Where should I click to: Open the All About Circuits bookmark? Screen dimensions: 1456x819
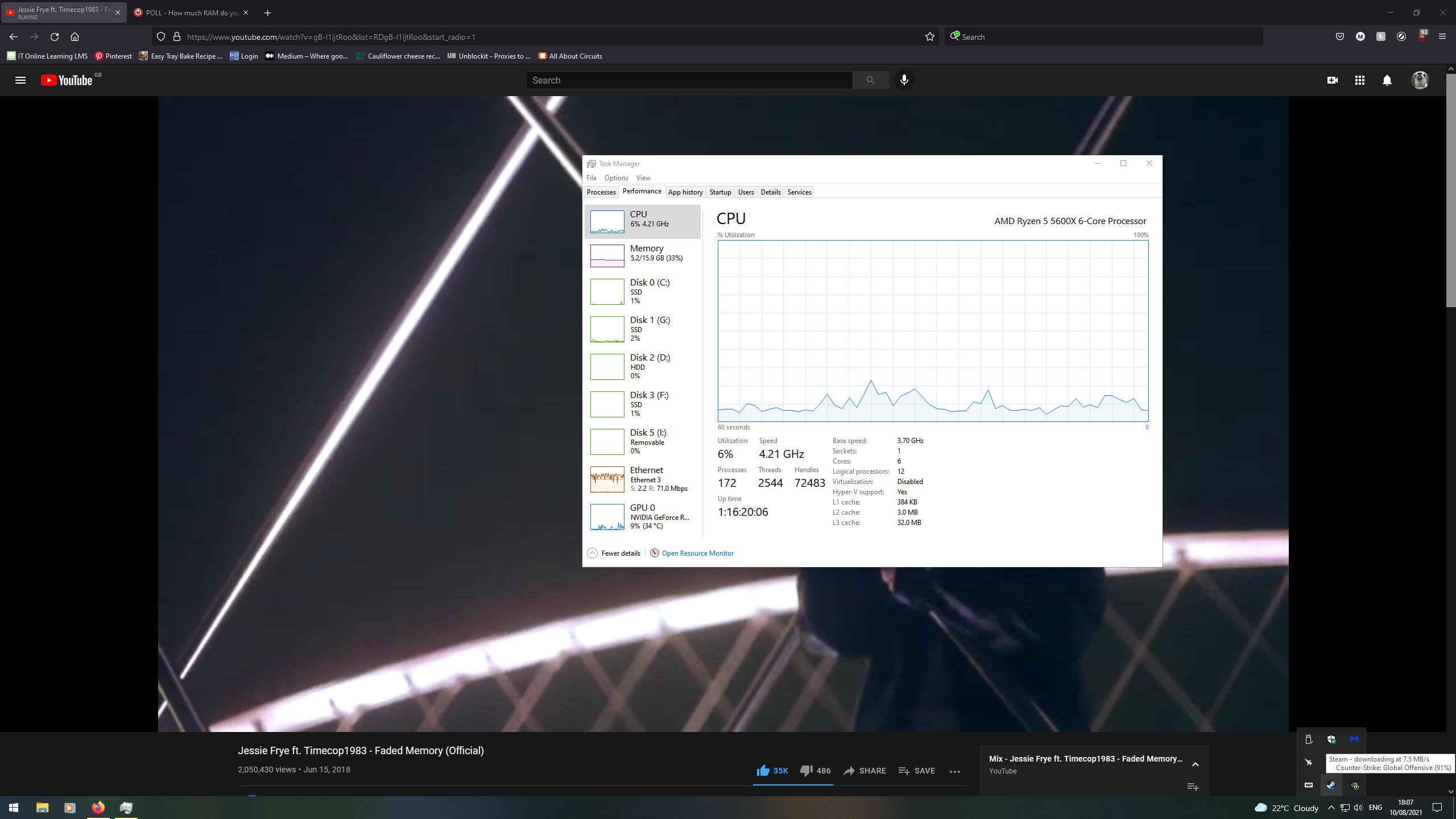tap(570, 56)
